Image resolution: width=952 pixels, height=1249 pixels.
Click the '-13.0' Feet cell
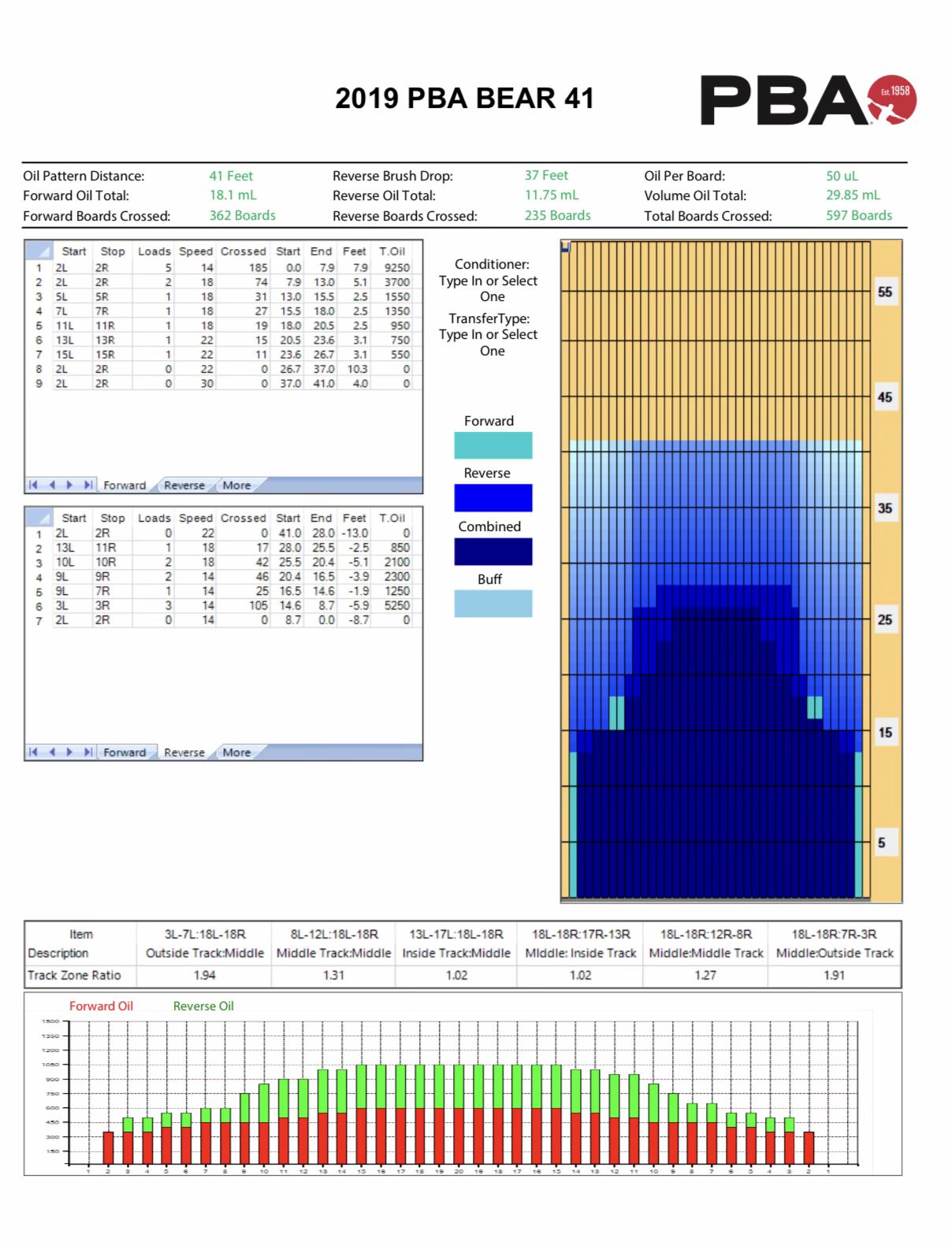coord(355,533)
